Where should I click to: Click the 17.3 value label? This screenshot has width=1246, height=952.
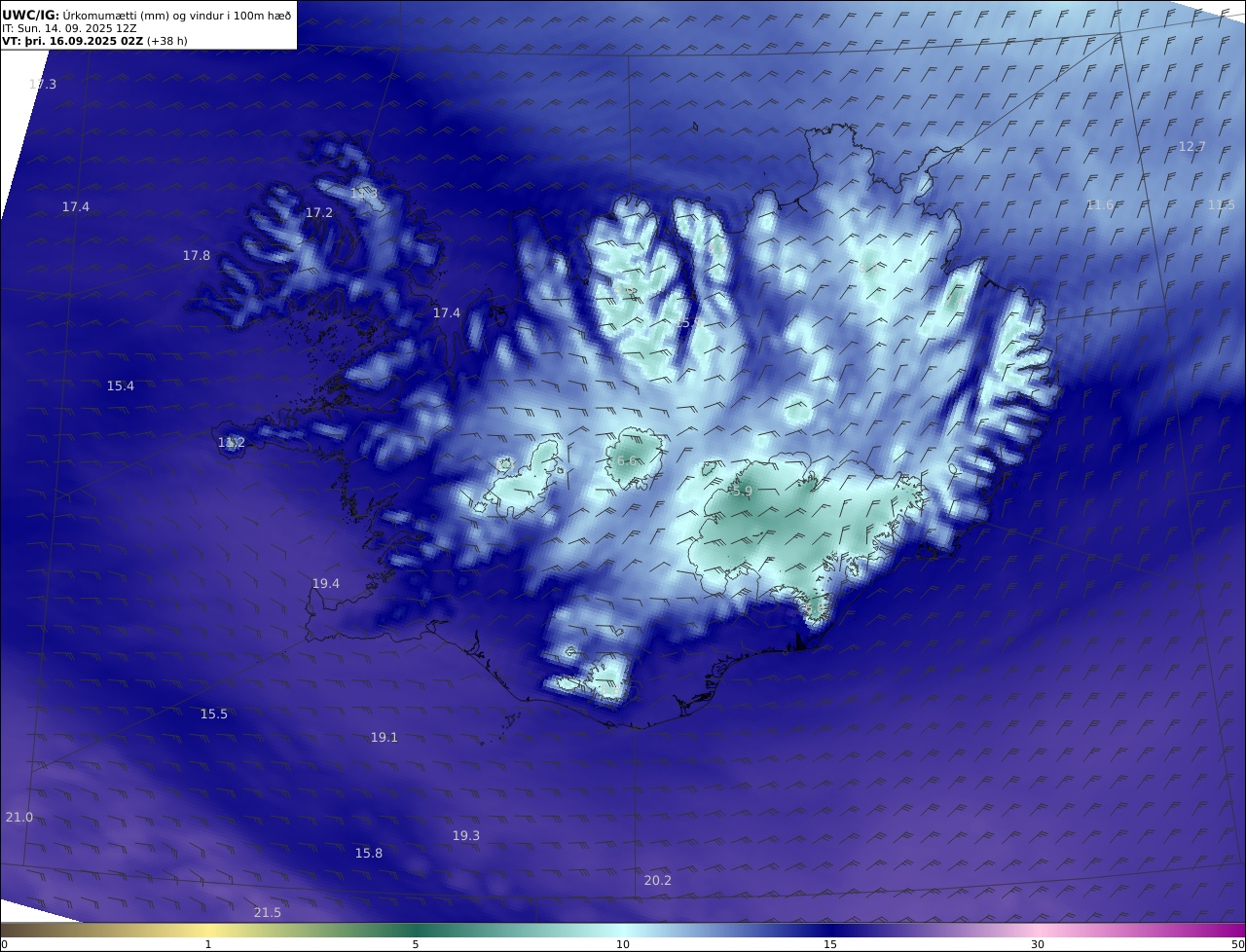point(43,85)
